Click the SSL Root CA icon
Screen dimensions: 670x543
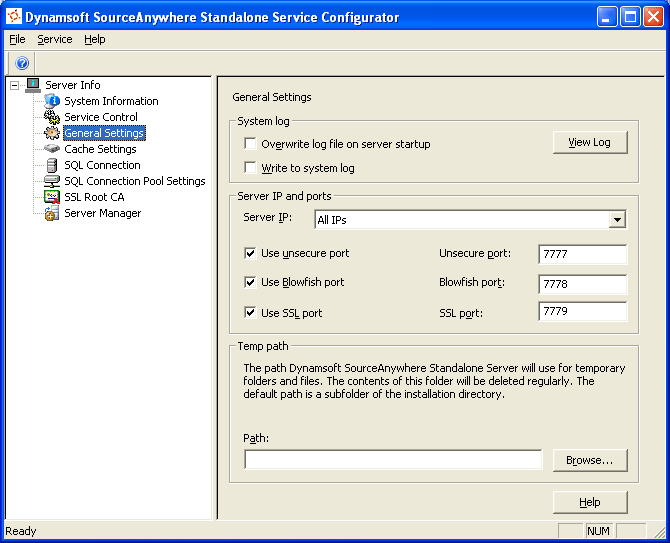tap(52, 197)
